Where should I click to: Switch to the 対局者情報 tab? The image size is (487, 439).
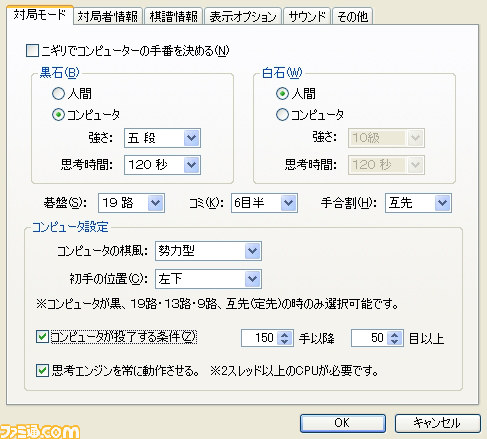coord(108,16)
